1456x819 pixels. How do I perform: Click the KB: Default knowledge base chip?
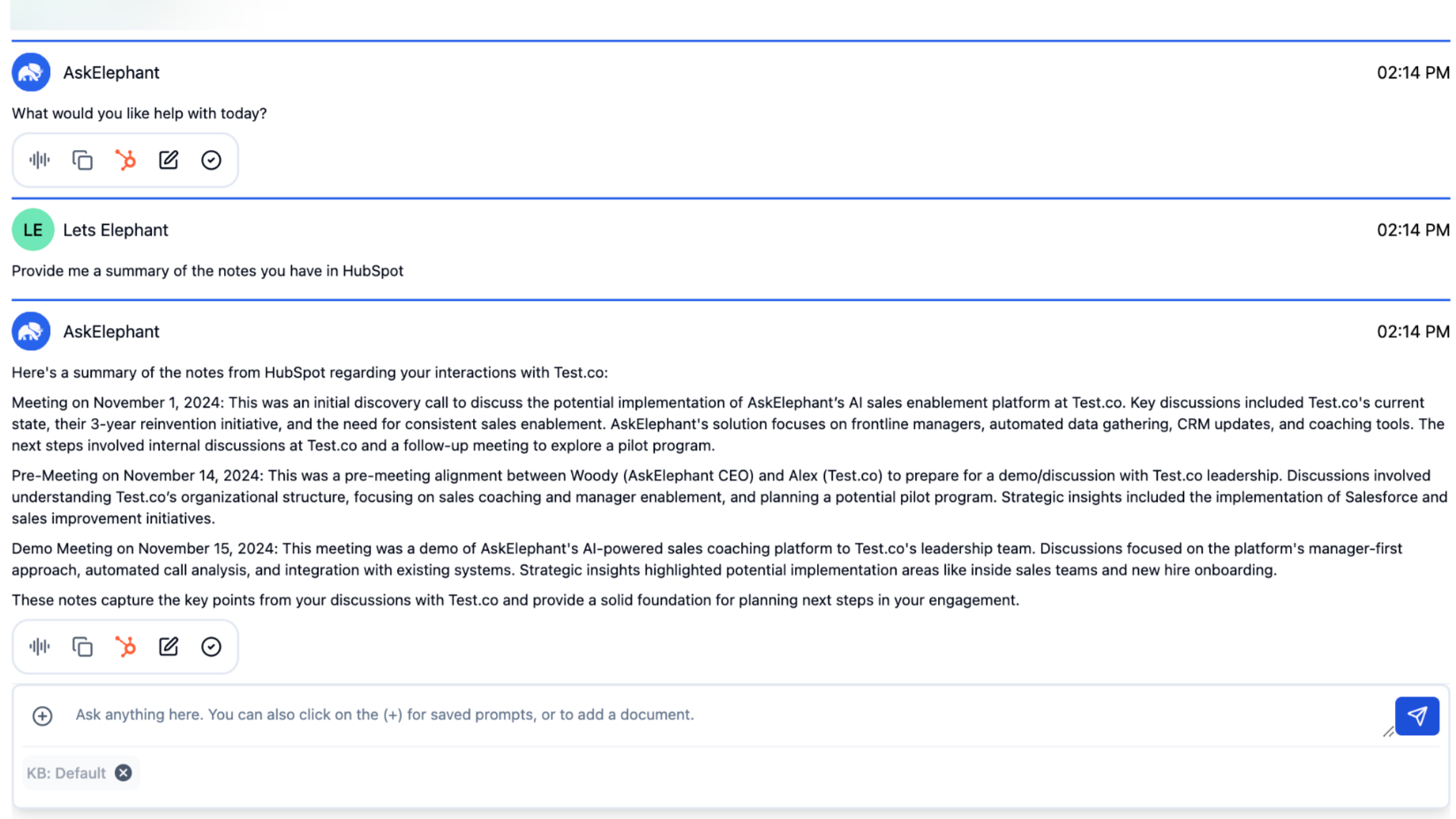pyautogui.click(x=66, y=773)
